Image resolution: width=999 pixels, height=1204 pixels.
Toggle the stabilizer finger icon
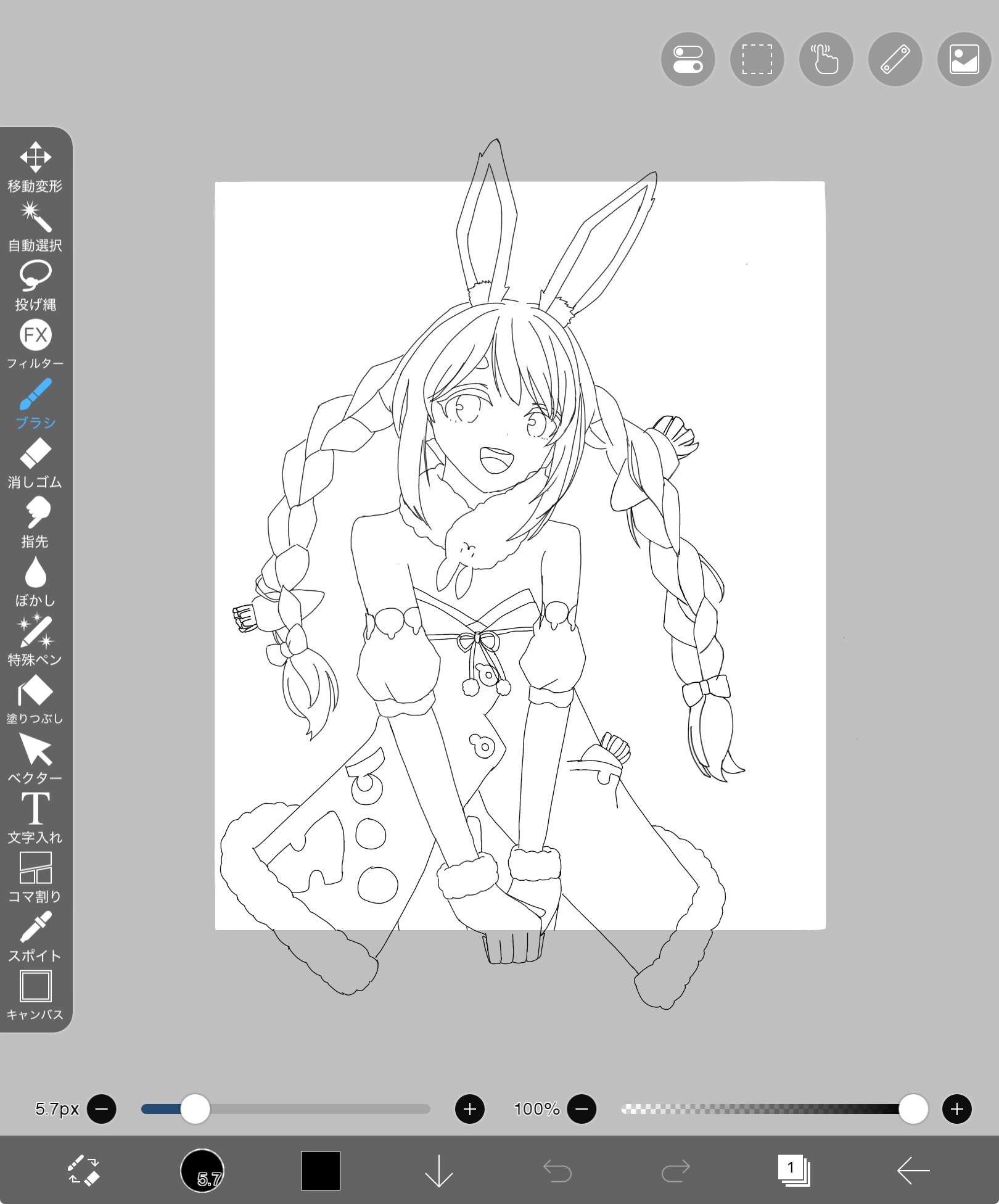pos(826,59)
